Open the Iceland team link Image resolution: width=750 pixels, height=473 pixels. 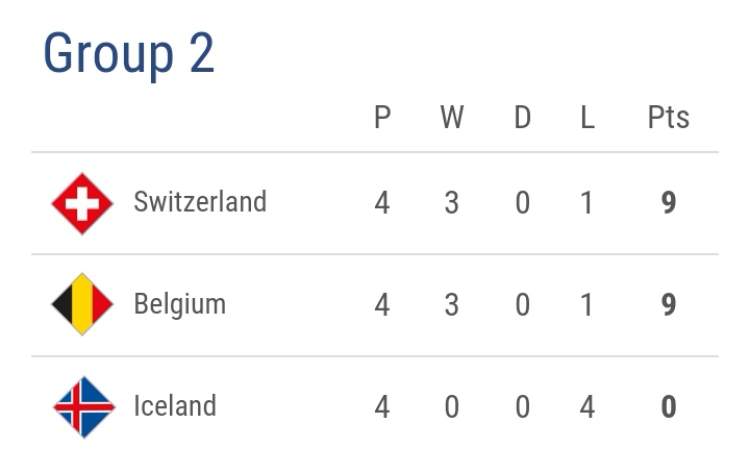175,406
